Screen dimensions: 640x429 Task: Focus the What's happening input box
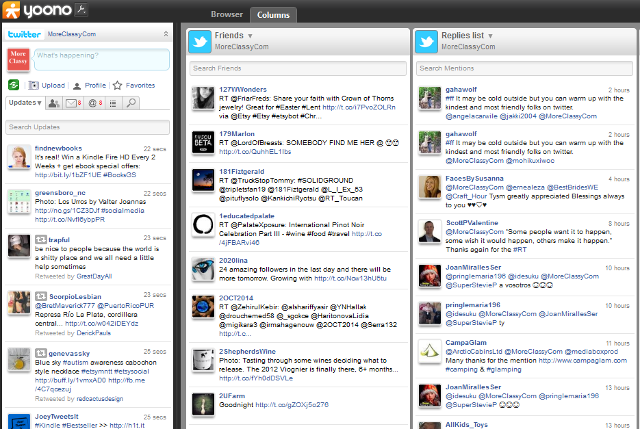(101, 60)
